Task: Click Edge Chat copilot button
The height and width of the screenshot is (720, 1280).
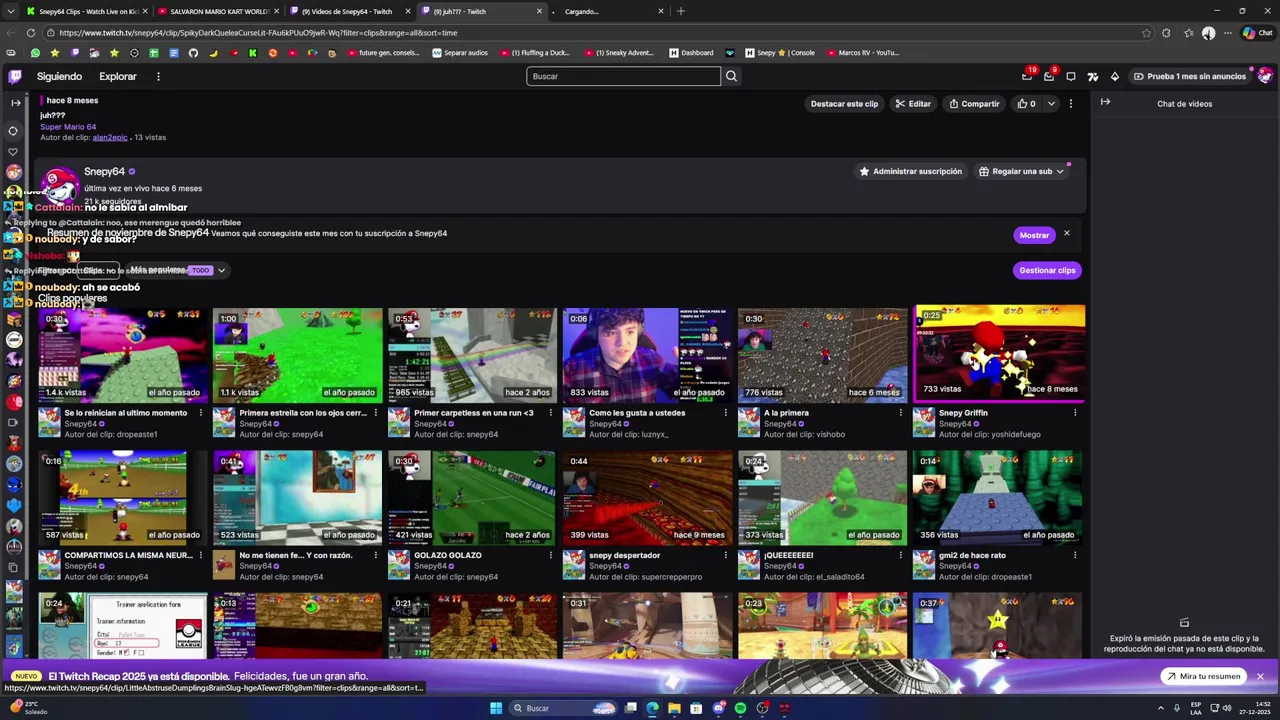Action: click(x=1257, y=33)
